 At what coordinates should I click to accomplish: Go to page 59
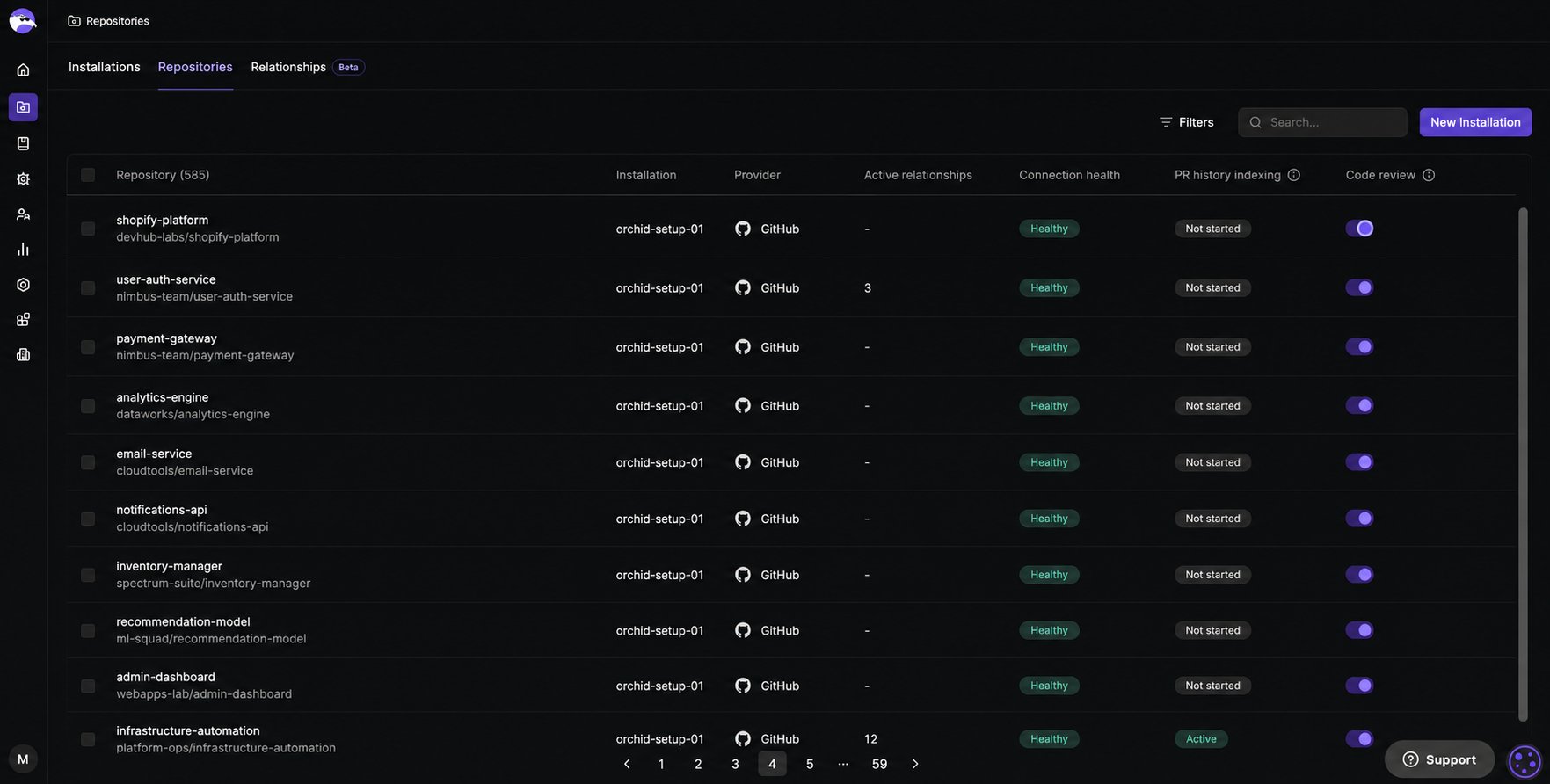coord(879,764)
